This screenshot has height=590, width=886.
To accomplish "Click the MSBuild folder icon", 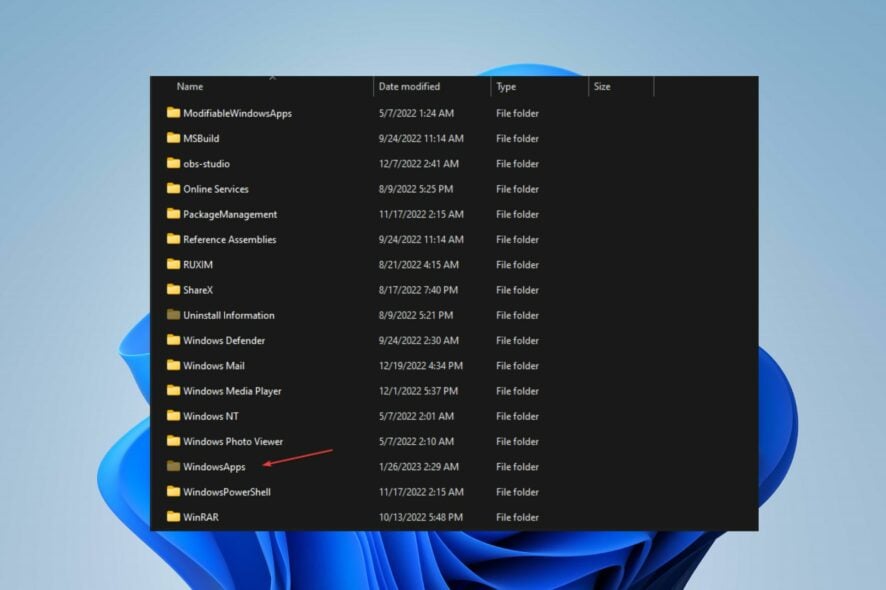I will coord(173,138).
